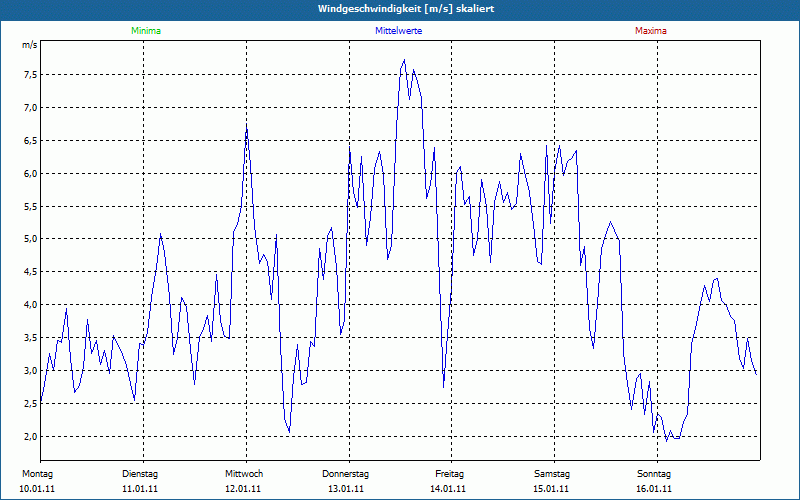Click the 6,0 y-axis value
This screenshot has width=800, height=500.
point(30,173)
